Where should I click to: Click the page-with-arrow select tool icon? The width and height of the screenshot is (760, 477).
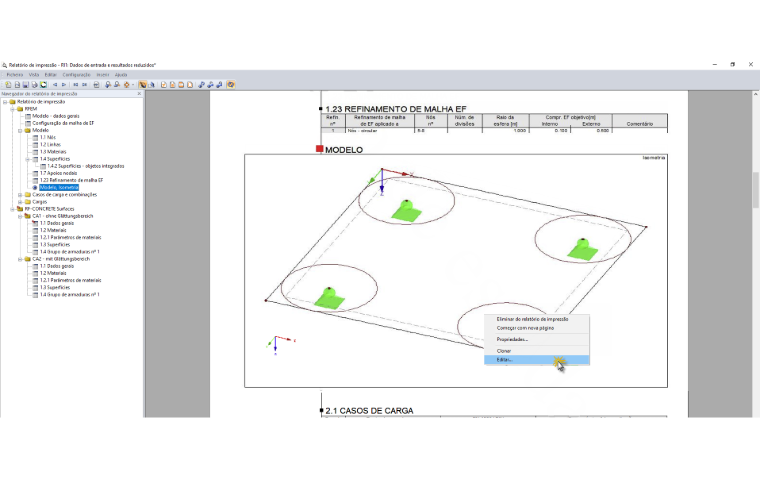(x=151, y=84)
